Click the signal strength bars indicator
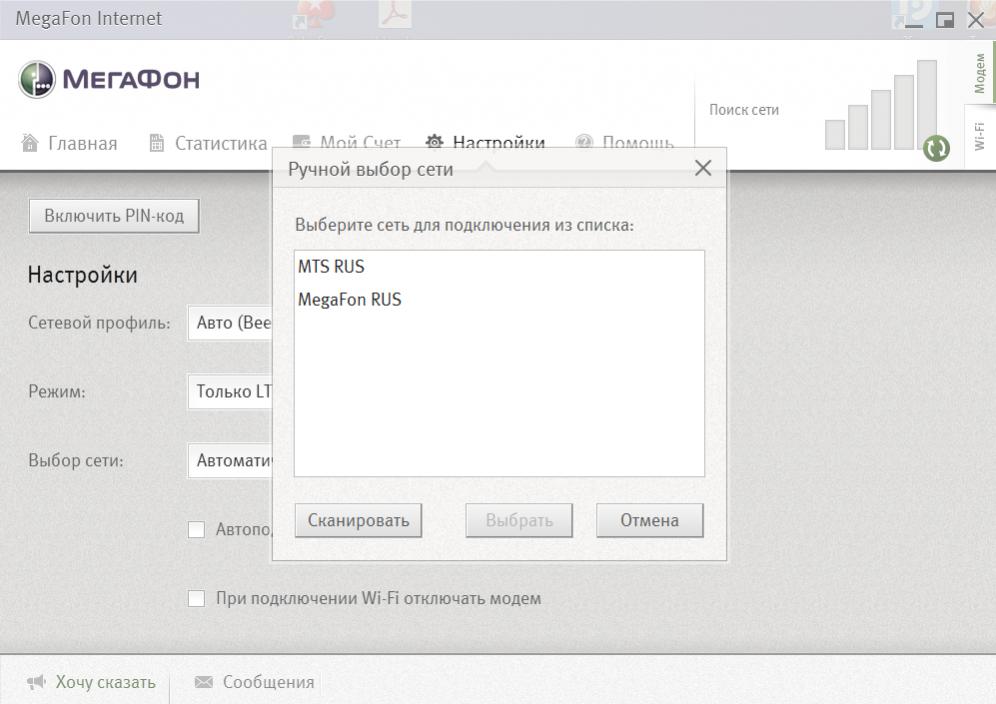Image resolution: width=996 pixels, height=704 pixels. 881,105
